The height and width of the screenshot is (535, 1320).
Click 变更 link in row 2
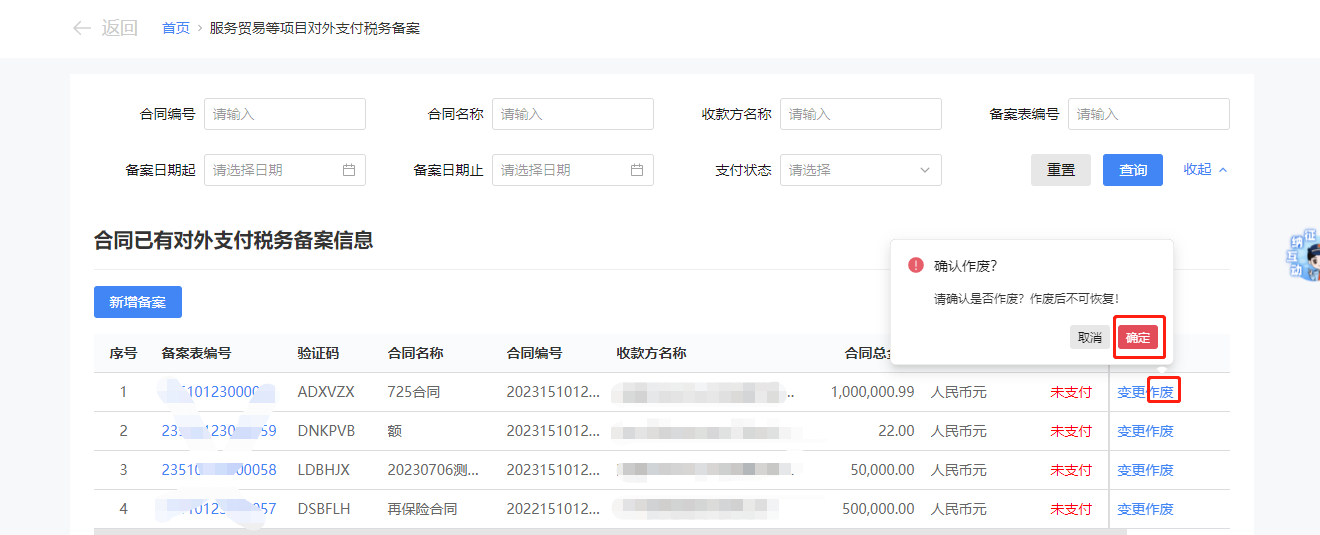pos(1131,431)
